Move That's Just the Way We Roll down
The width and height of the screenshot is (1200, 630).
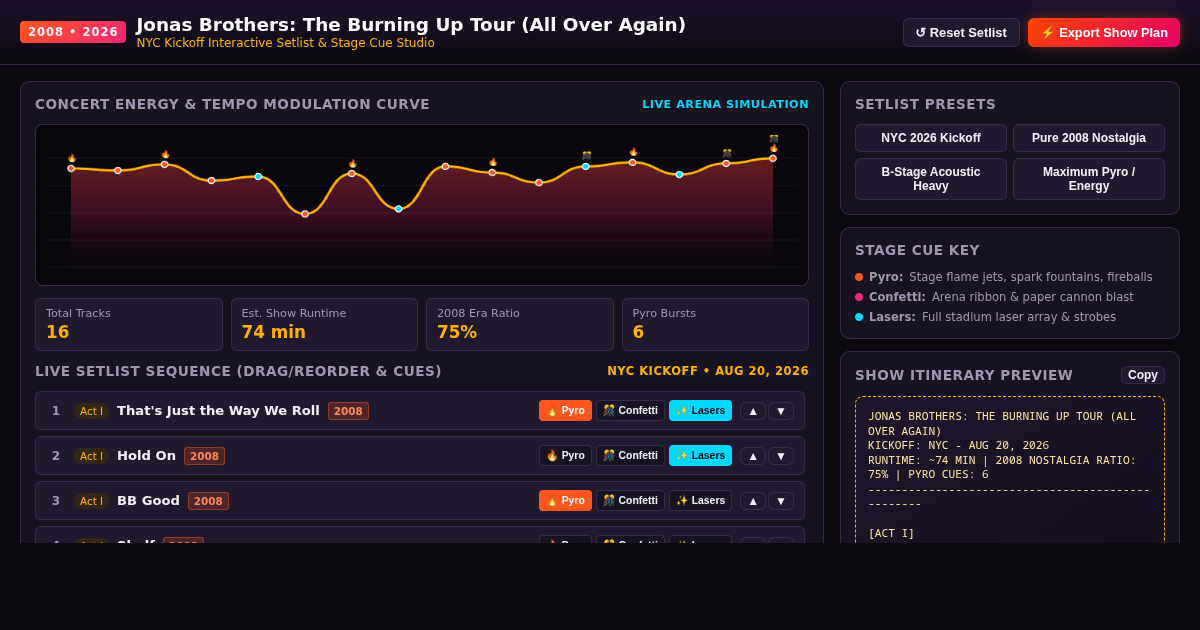(781, 411)
